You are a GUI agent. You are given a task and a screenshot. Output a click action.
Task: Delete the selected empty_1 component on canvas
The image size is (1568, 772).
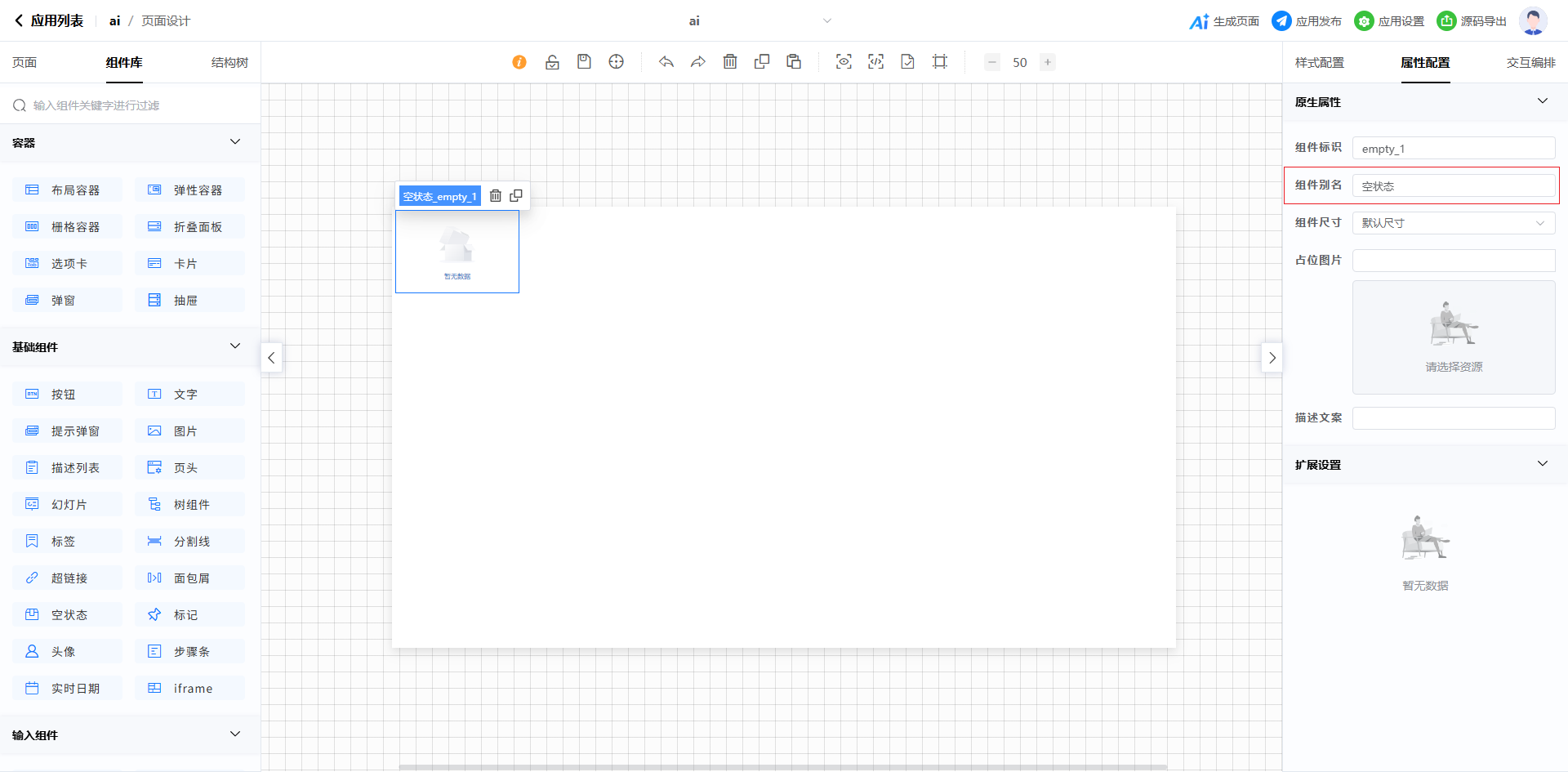pos(496,196)
